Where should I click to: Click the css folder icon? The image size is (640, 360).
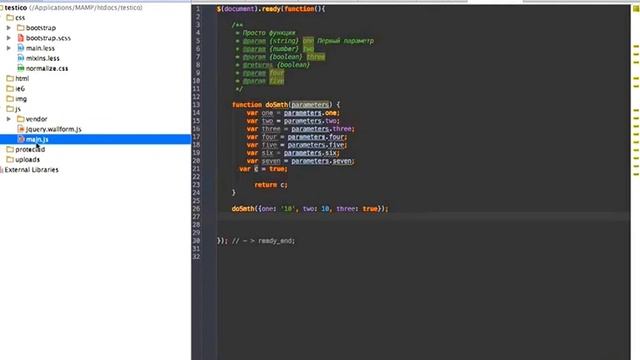[10, 18]
